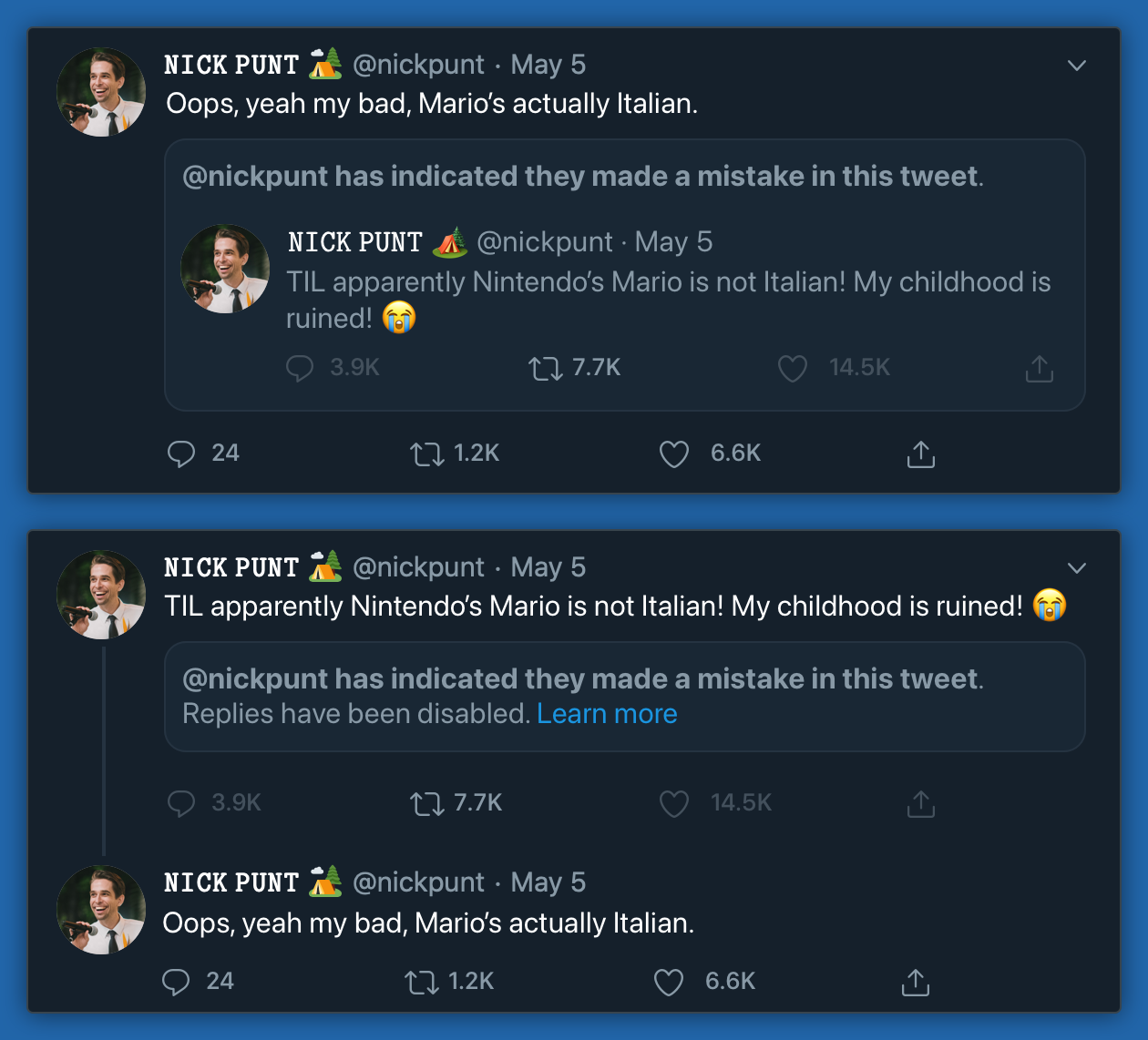Click Nick Punt's profile picture on bottom tweet
Screen dimensions: 1148x1040
point(100,594)
